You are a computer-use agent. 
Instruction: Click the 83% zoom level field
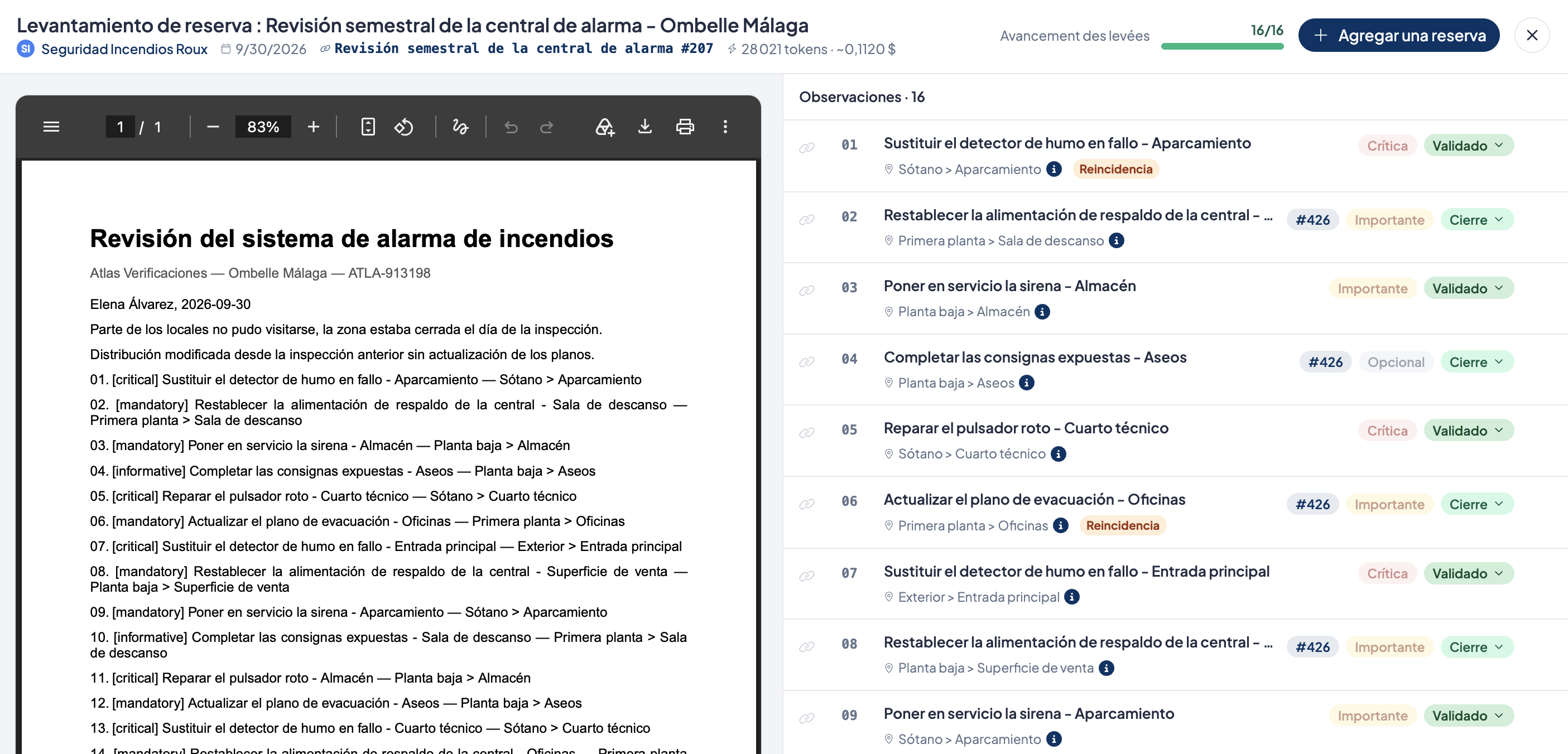(263, 127)
